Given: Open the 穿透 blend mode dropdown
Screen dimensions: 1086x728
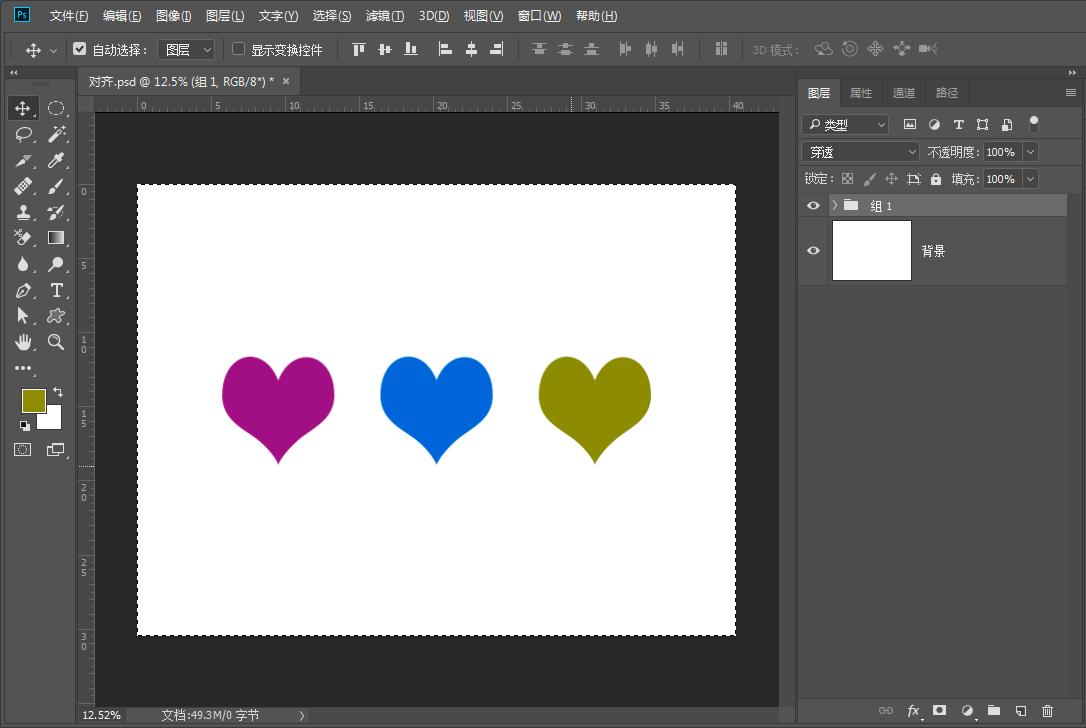Looking at the screenshot, I should click(860, 152).
